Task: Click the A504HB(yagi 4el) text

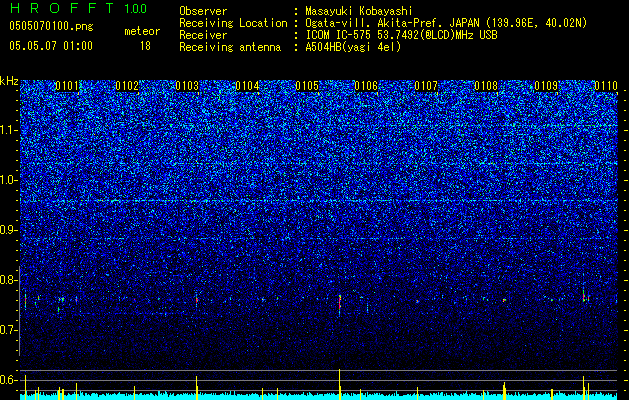Action: 353,47
